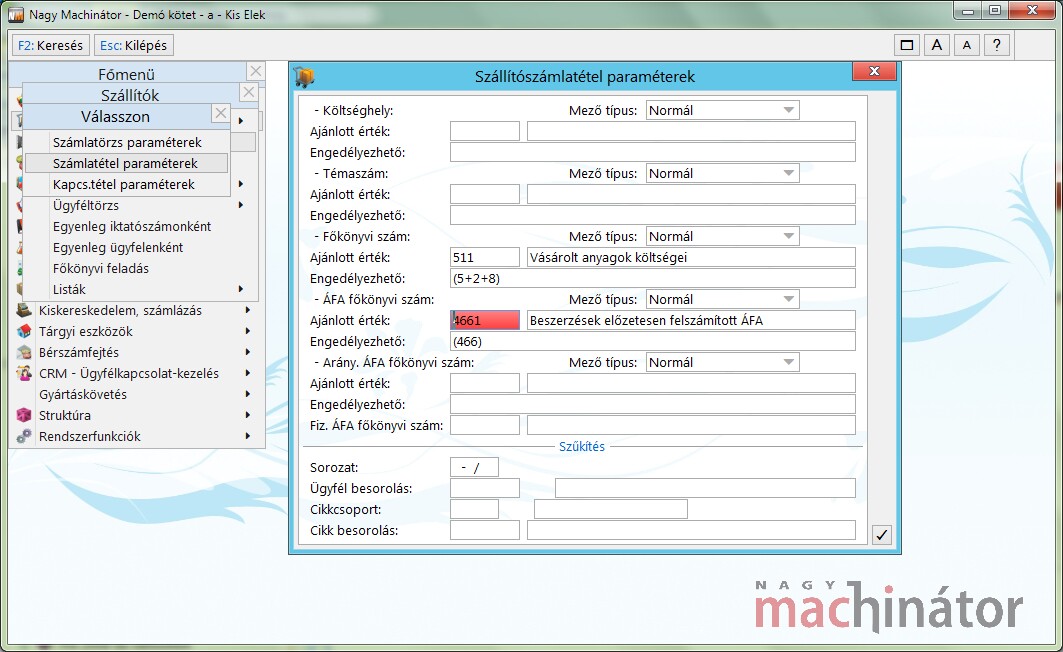This screenshot has width=1063, height=652.
Task: Click the (5+2+8) Engedélyezhető field
Action: (x=653, y=279)
